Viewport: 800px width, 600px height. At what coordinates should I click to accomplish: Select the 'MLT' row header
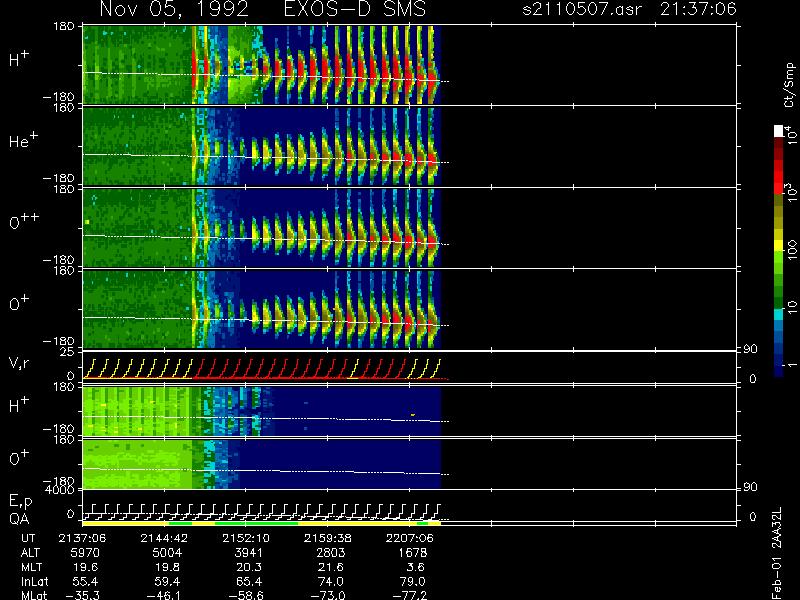pyautogui.click(x=31, y=567)
